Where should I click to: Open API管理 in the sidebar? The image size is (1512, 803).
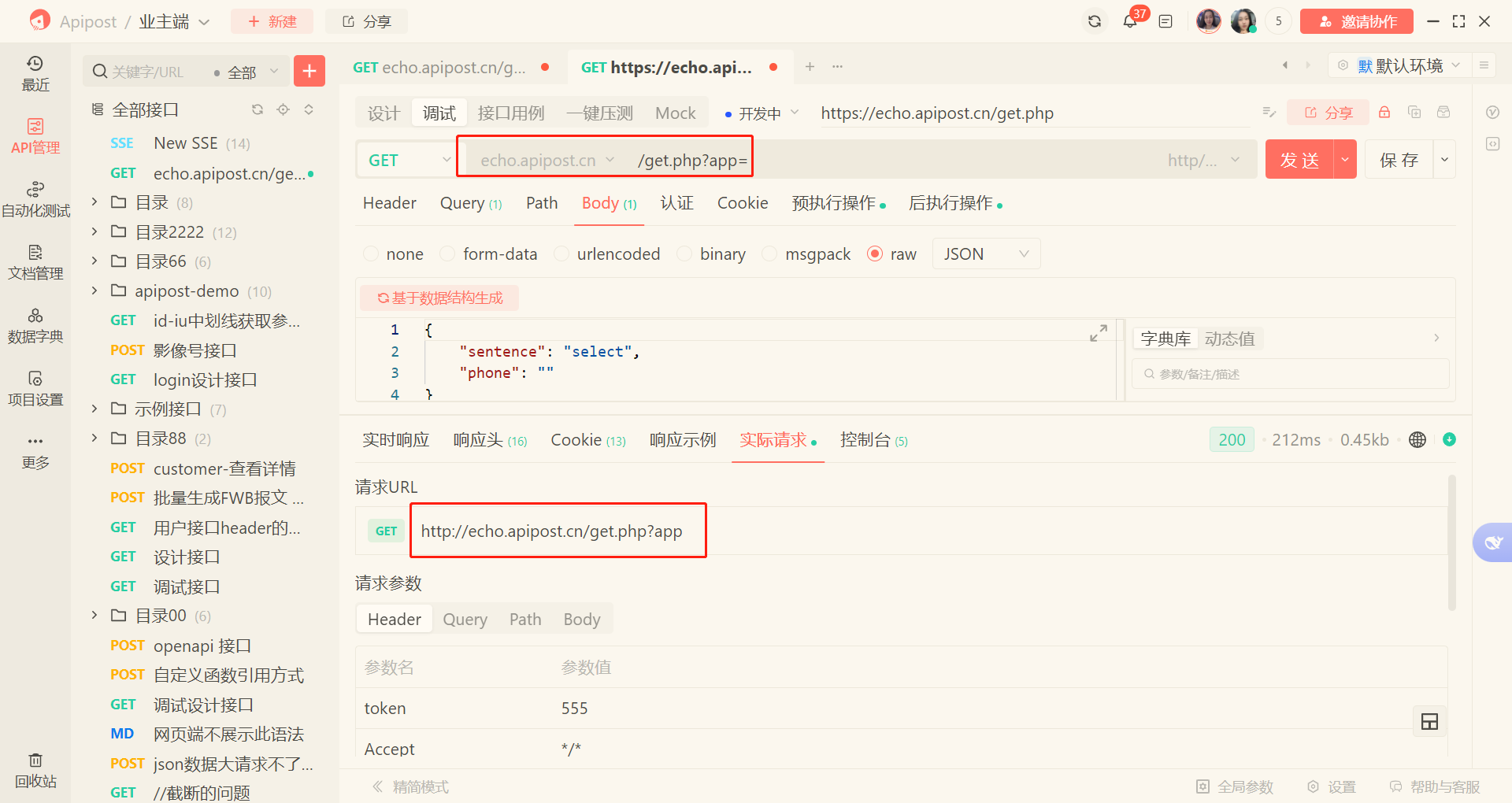pos(35,137)
